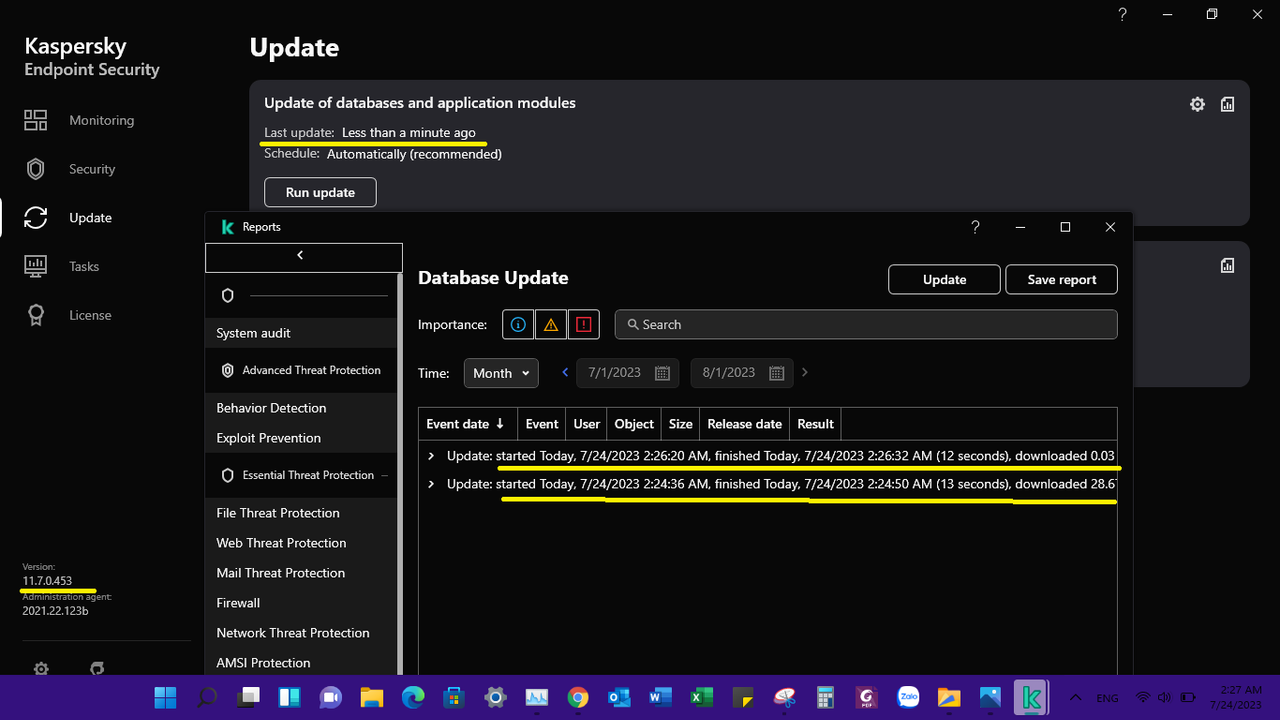1280x720 pixels.
Task: Open File Explorer from taskbar
Action: [371, 697]
